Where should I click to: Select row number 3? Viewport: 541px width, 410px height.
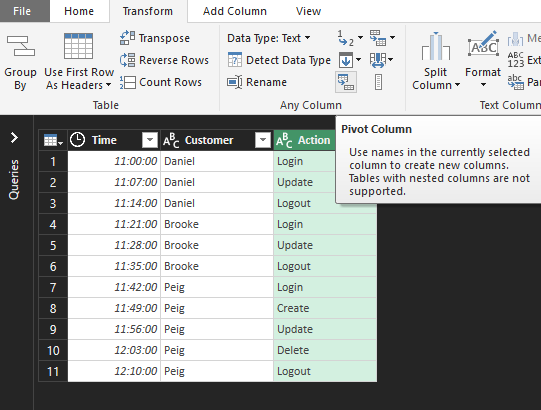[x=53, y=203]
